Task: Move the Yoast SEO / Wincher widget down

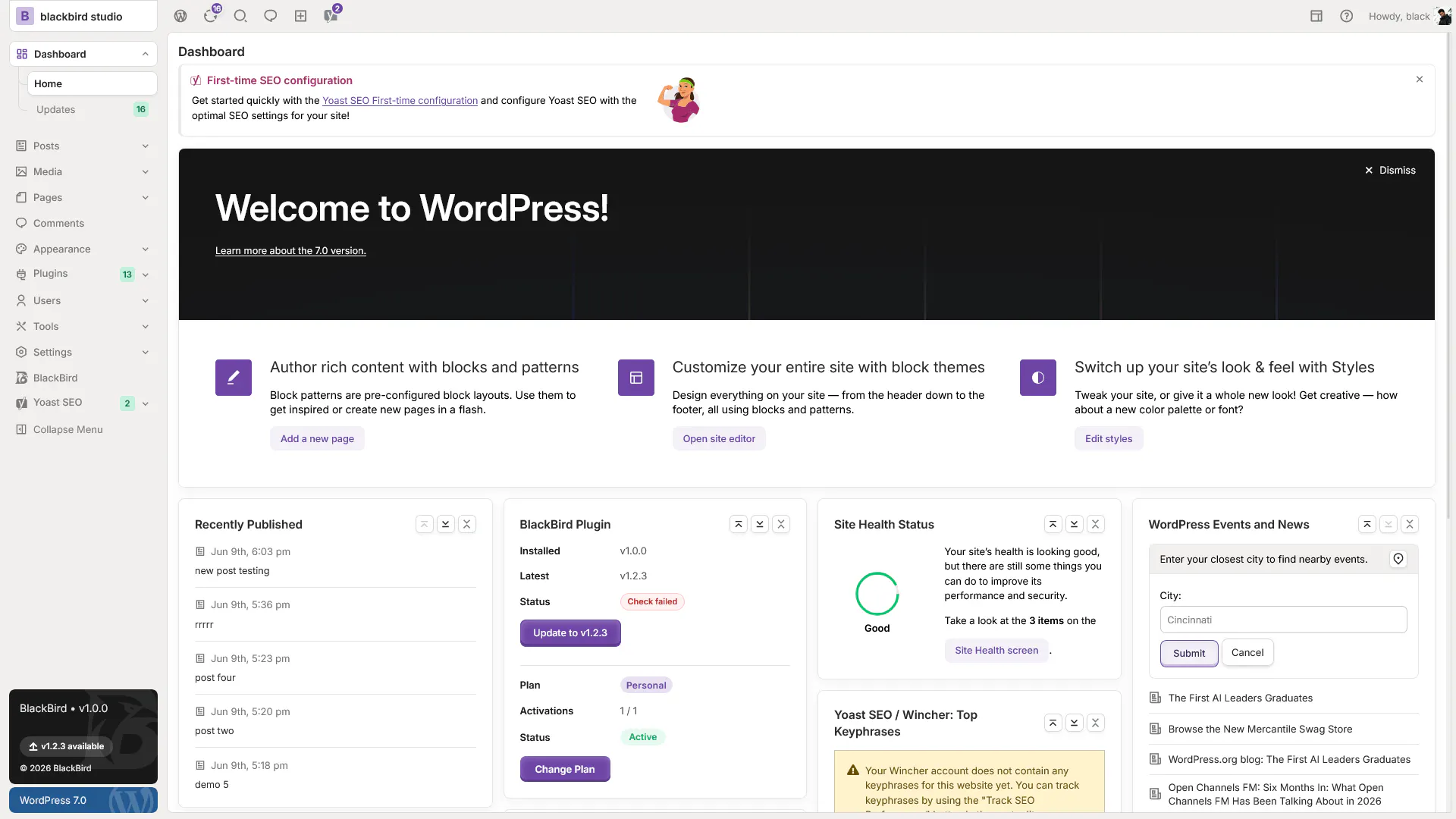Action: 1075,723
